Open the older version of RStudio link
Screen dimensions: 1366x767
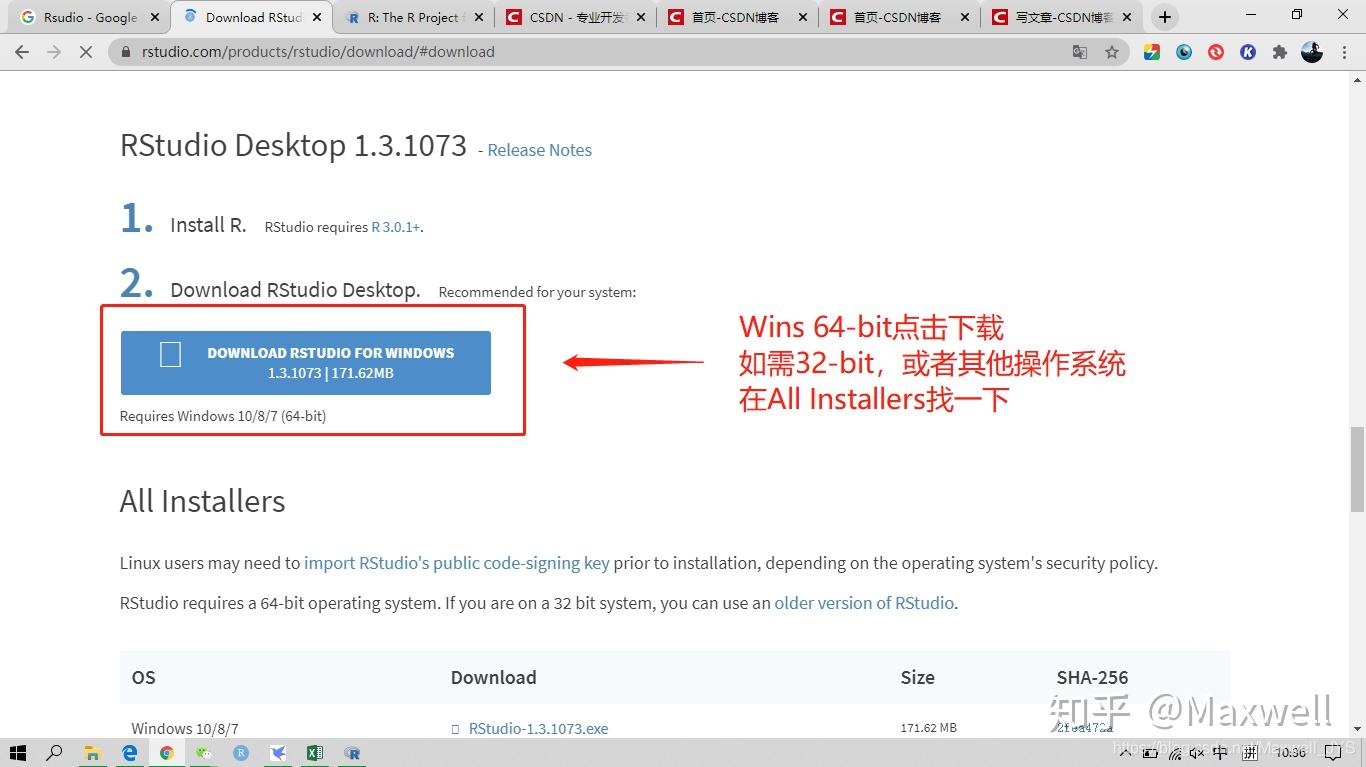pos(863,602)
